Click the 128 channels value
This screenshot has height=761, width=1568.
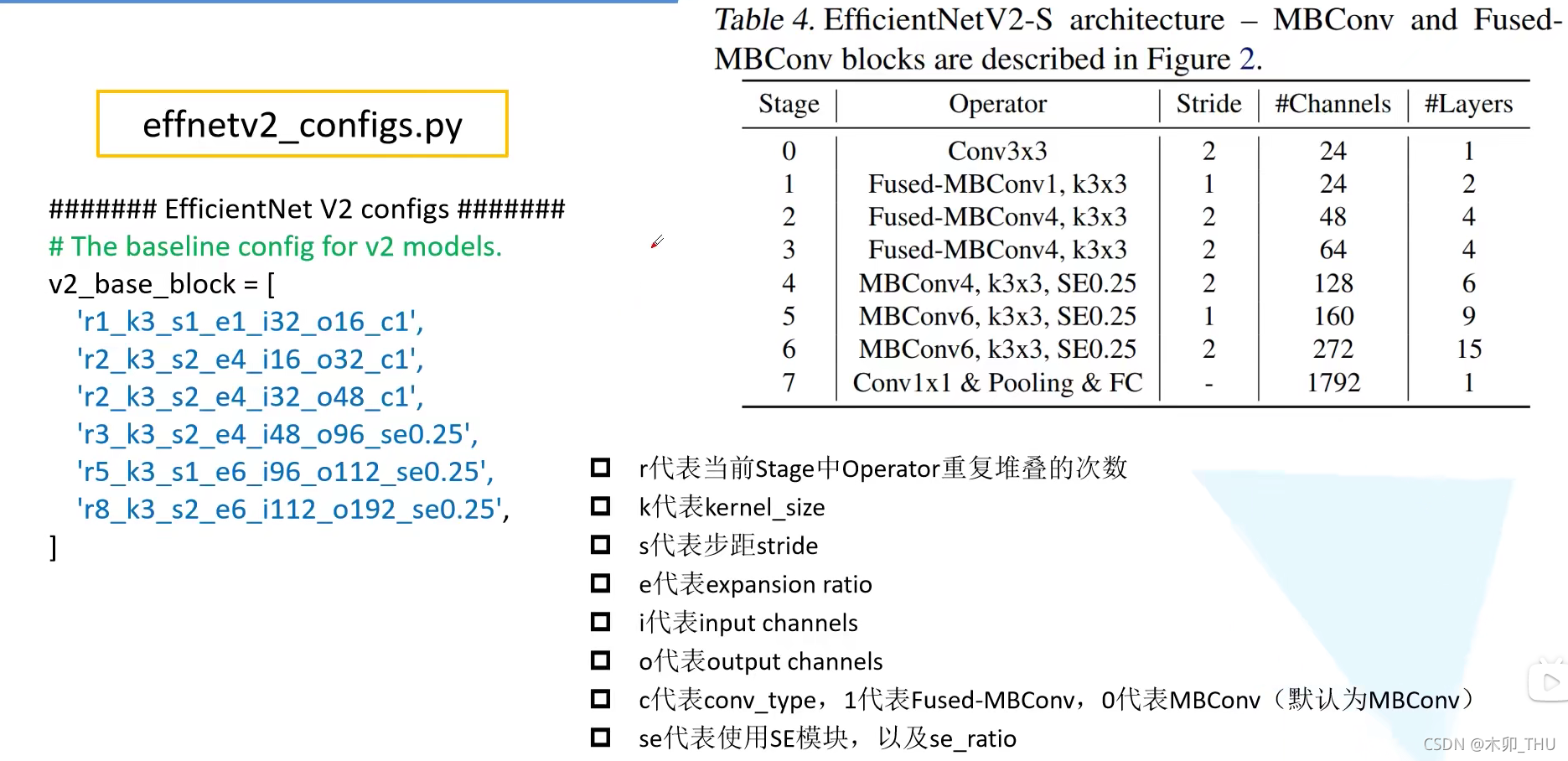coord(1333,283)
